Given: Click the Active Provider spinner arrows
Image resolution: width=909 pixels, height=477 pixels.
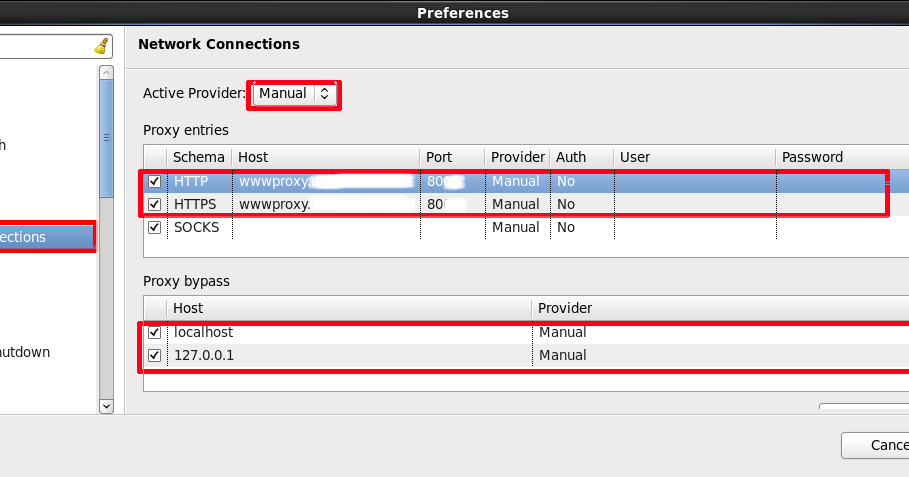Looking at the screenshot, I should pyautogui.click(x=325, y=93).
